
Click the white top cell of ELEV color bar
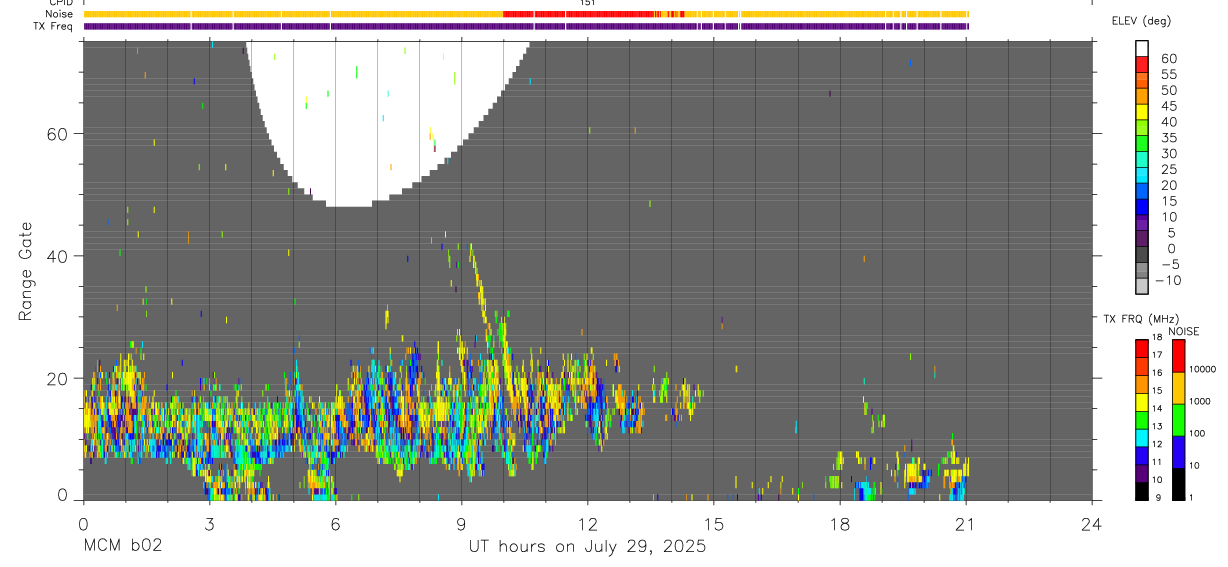[x=1142, y=48]
